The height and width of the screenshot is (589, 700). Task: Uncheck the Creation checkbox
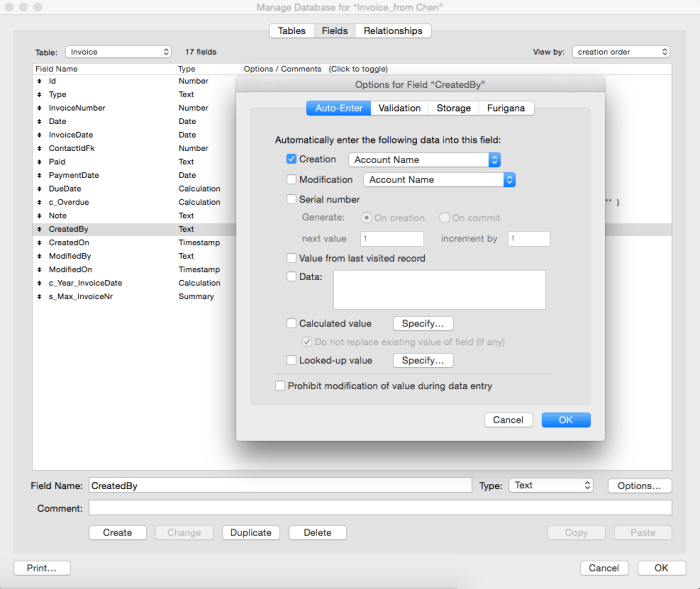(x=291, y=159)
